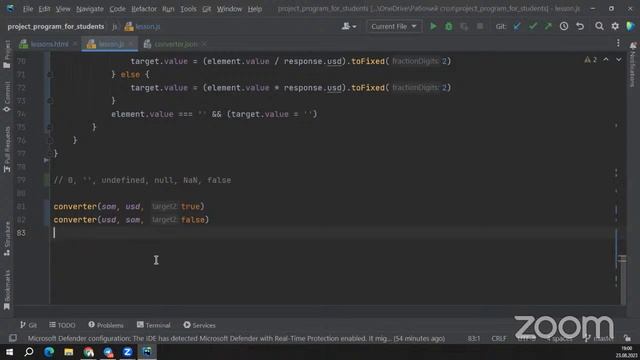This screenshot has width=640, height=360.
Task: Click the warnings count inspection indicator
Action: point(591,60)
